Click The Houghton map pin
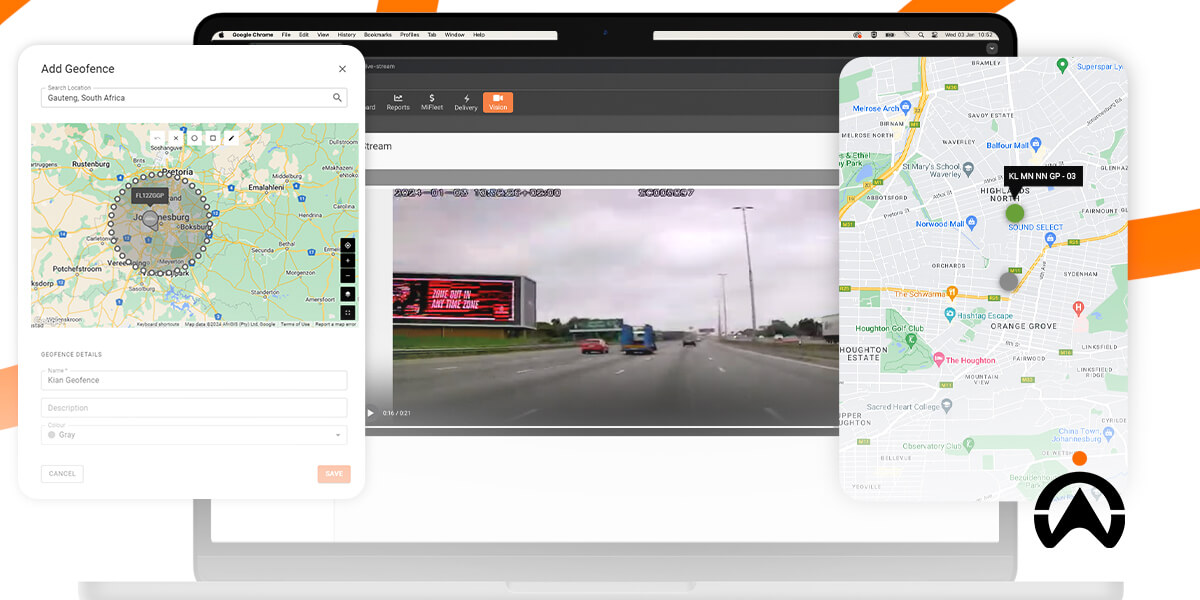The width and height of the screenshot is (1200, 600). [938, 359]
